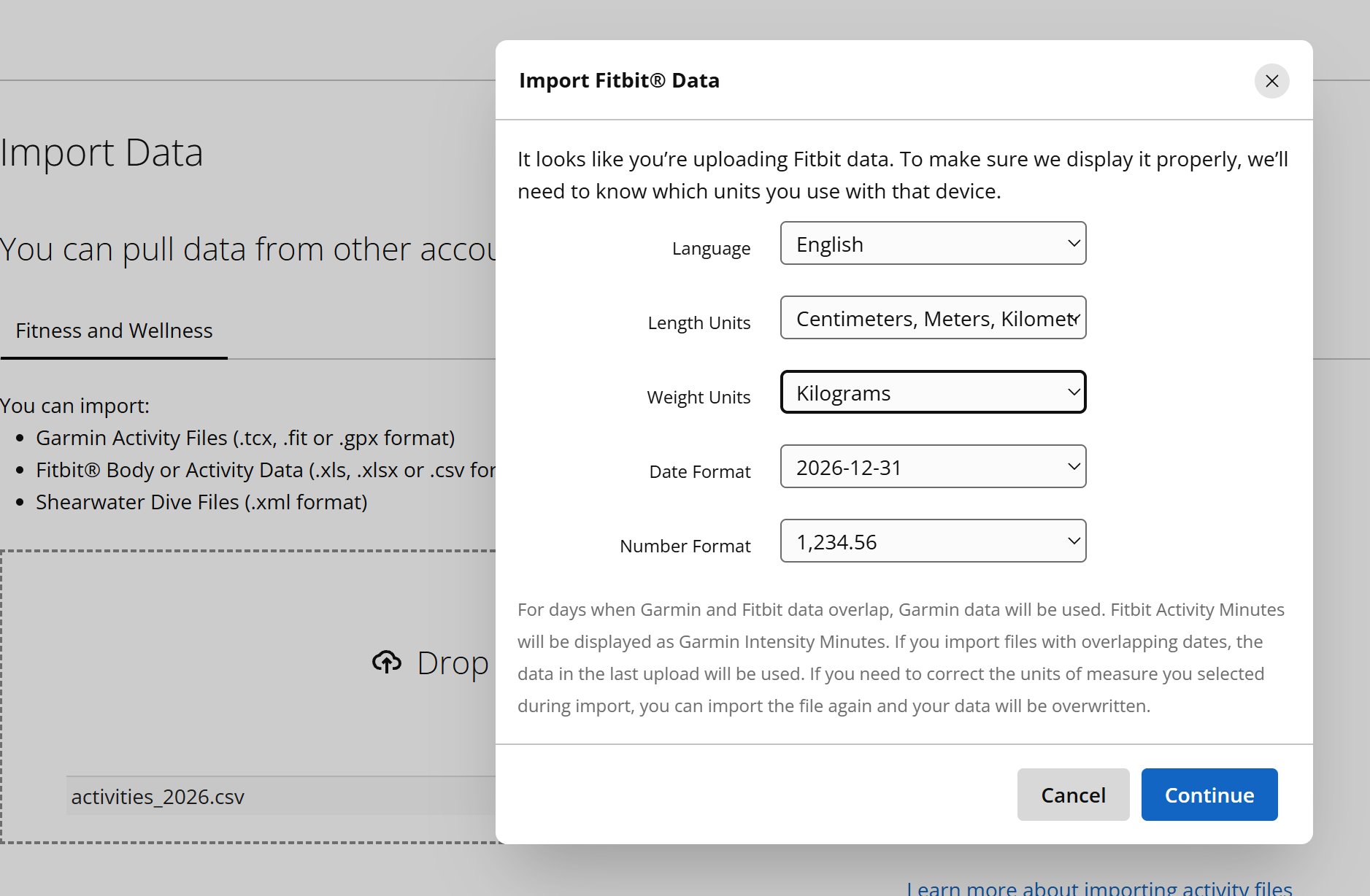
Task: Click the Number Format field label
Action: (685, 546)
